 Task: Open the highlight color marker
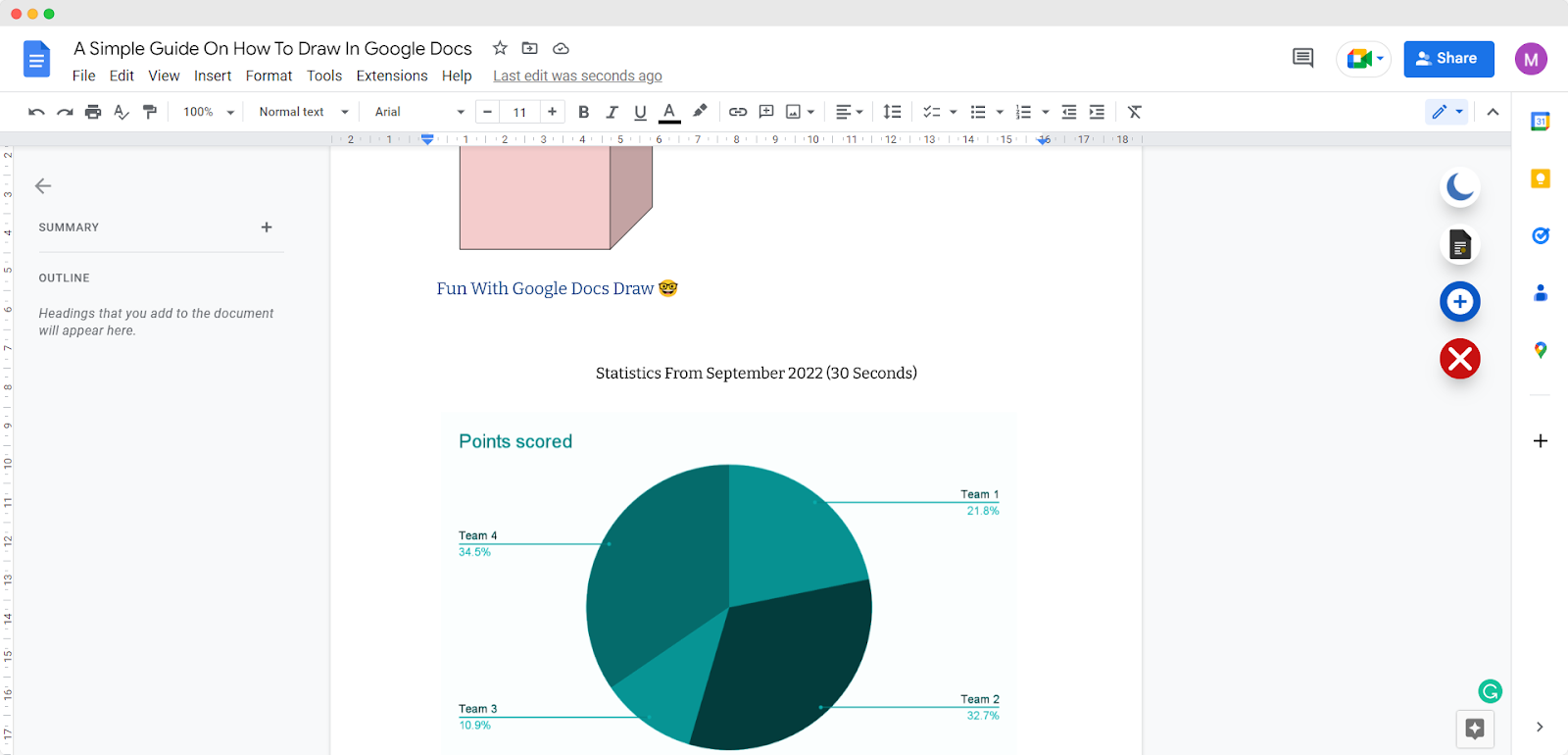pos(700,112)
